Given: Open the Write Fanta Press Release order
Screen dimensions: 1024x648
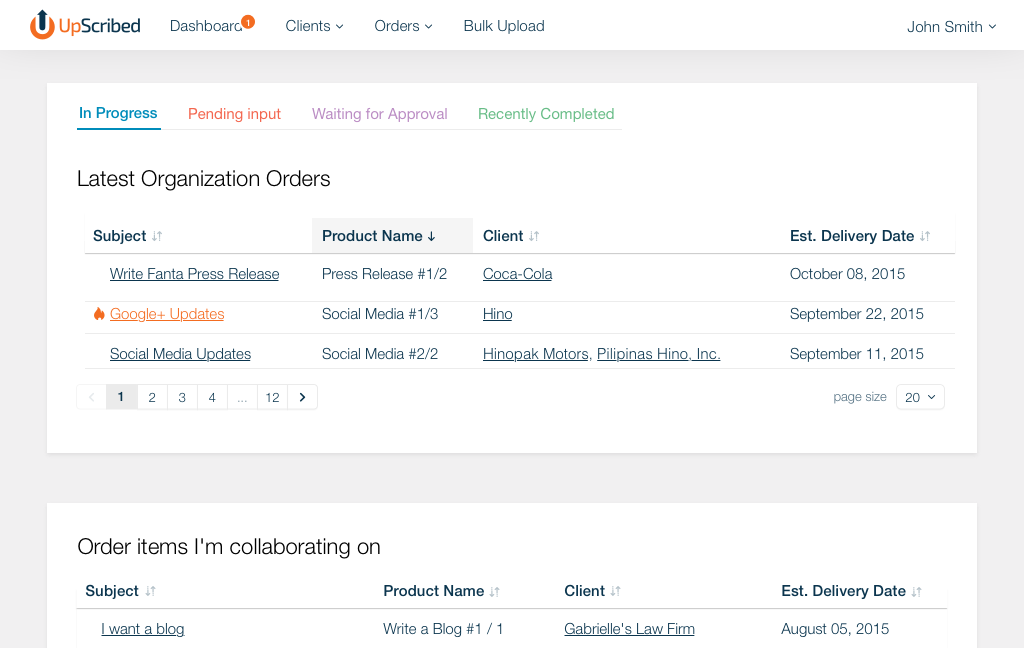Looking at the screenshot, I should 195,274.
